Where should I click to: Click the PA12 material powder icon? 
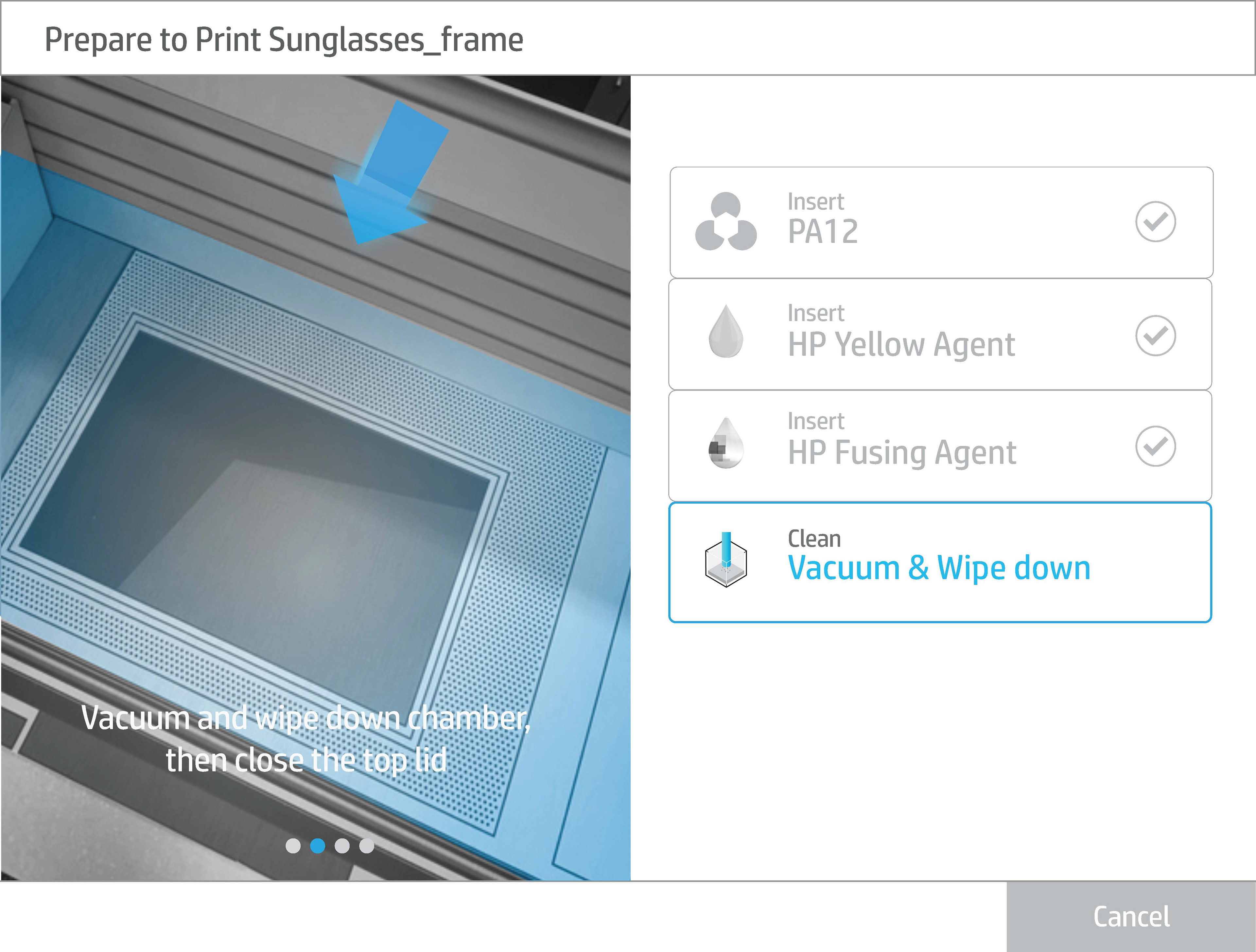726,221
